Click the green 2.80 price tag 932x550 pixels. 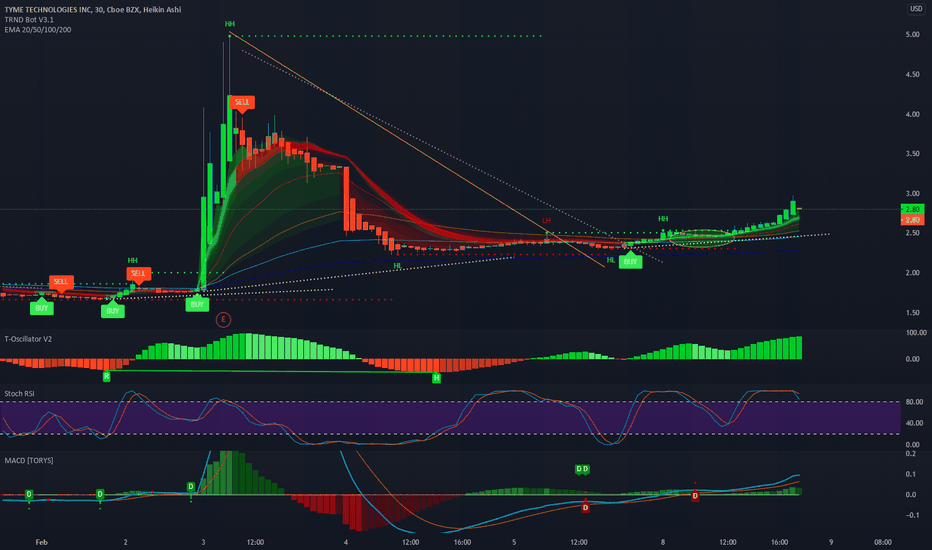tap(912, 209)
